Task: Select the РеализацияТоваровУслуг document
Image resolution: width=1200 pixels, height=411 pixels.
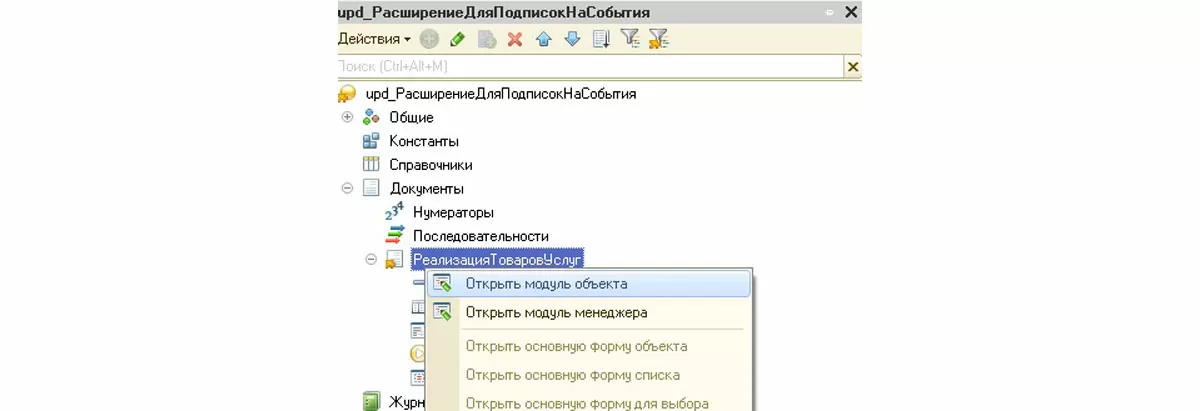Action: [x=498, y=259]
